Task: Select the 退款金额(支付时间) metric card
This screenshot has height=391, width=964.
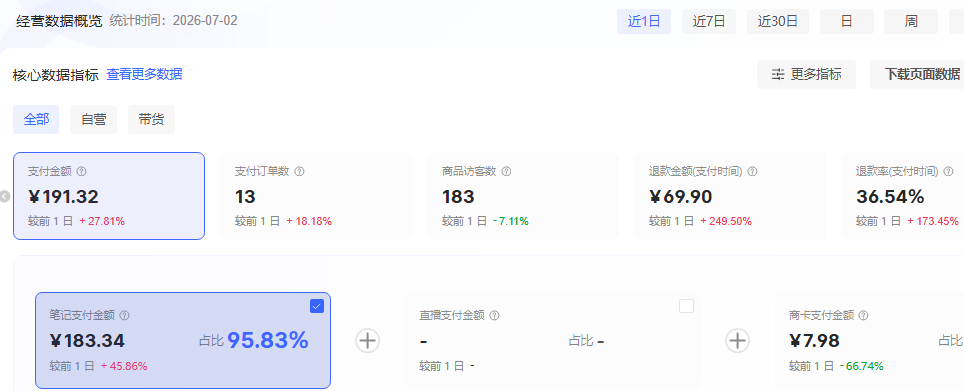Action: pos(730,196)
